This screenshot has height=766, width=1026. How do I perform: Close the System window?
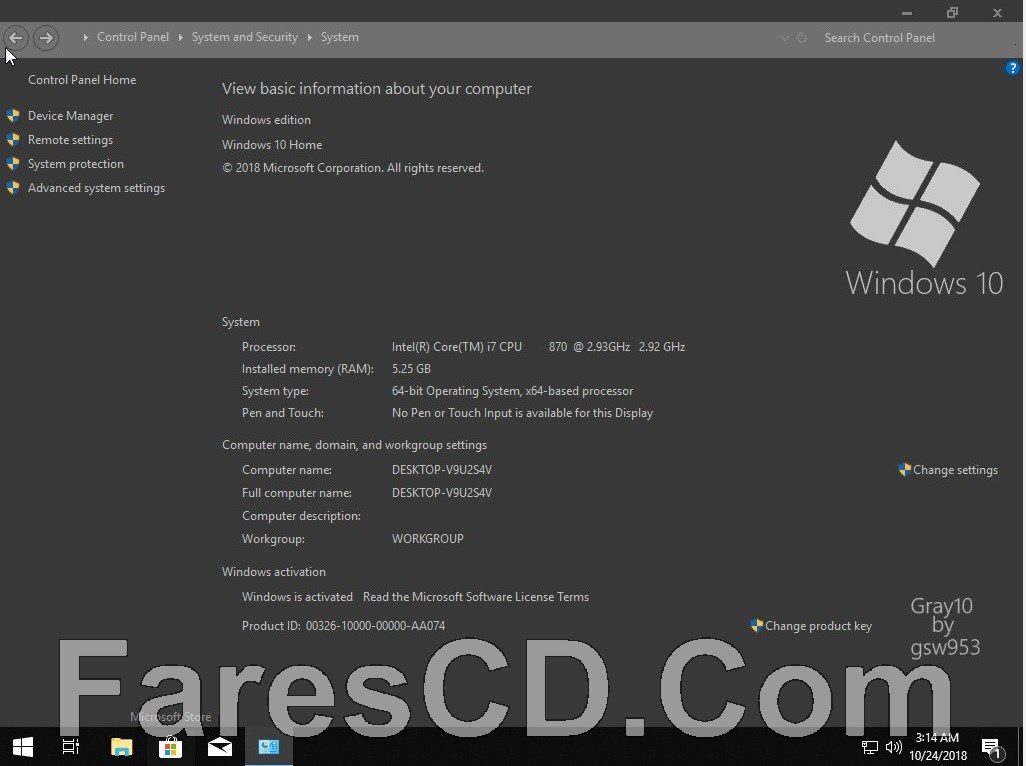point(997,12)
